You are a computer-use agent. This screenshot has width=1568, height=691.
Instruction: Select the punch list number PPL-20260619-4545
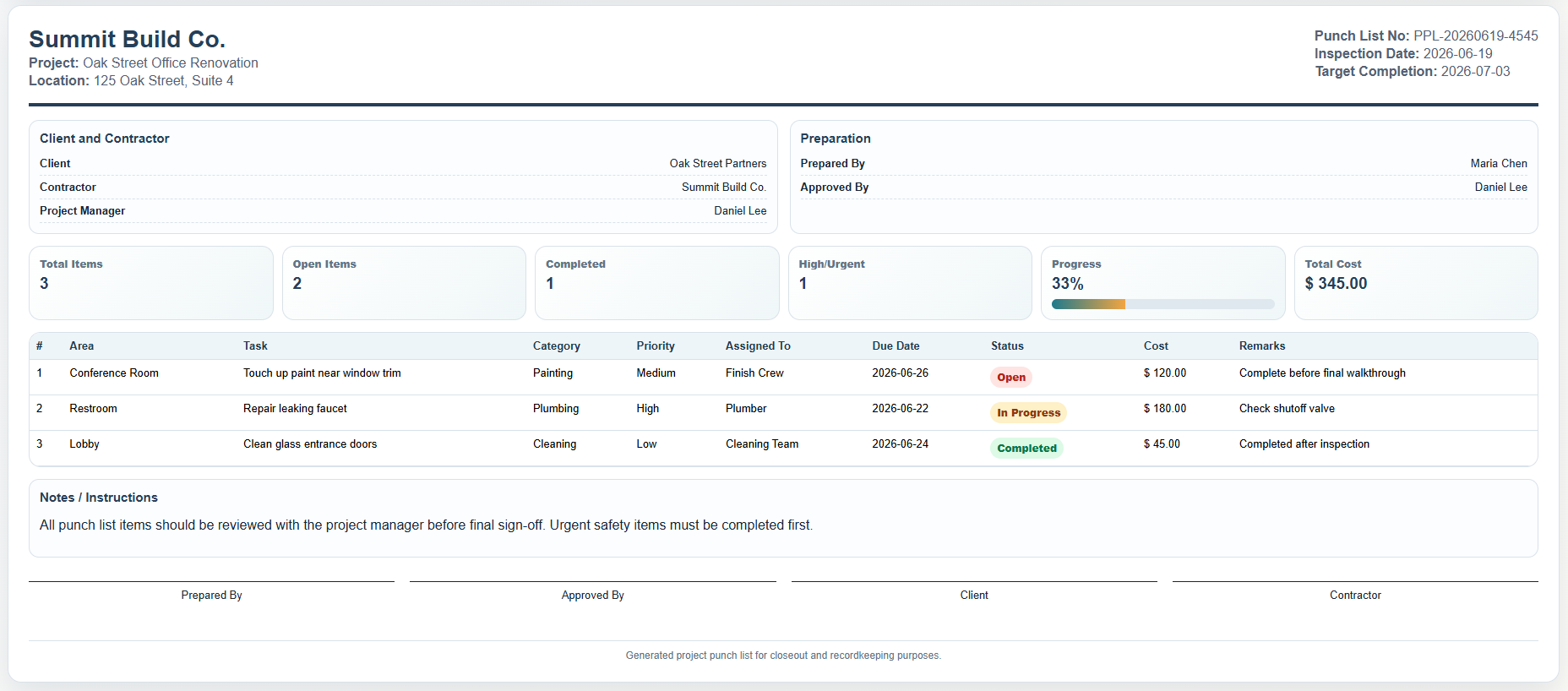[1476, 36]
